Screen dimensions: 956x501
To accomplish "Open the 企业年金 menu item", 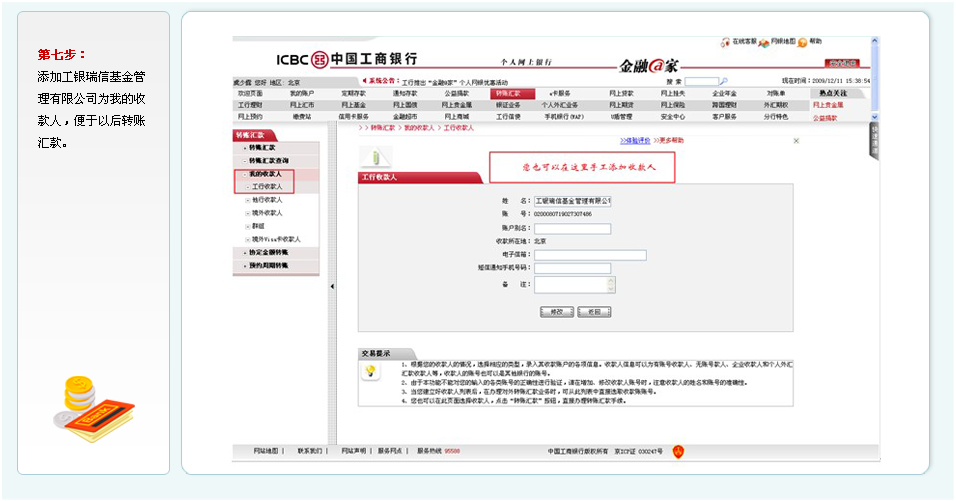I will (724, 94).
